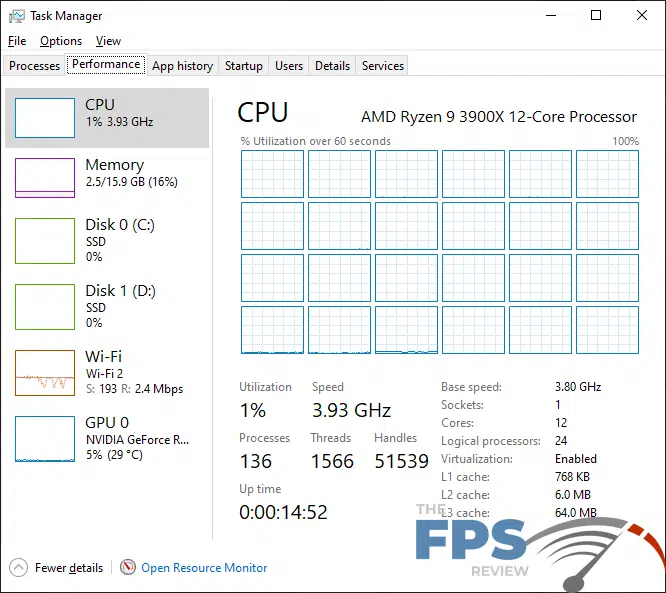Select the Memory usage graph thumbnail
Screen dimensions: 666x593
(x=45, y=178)
